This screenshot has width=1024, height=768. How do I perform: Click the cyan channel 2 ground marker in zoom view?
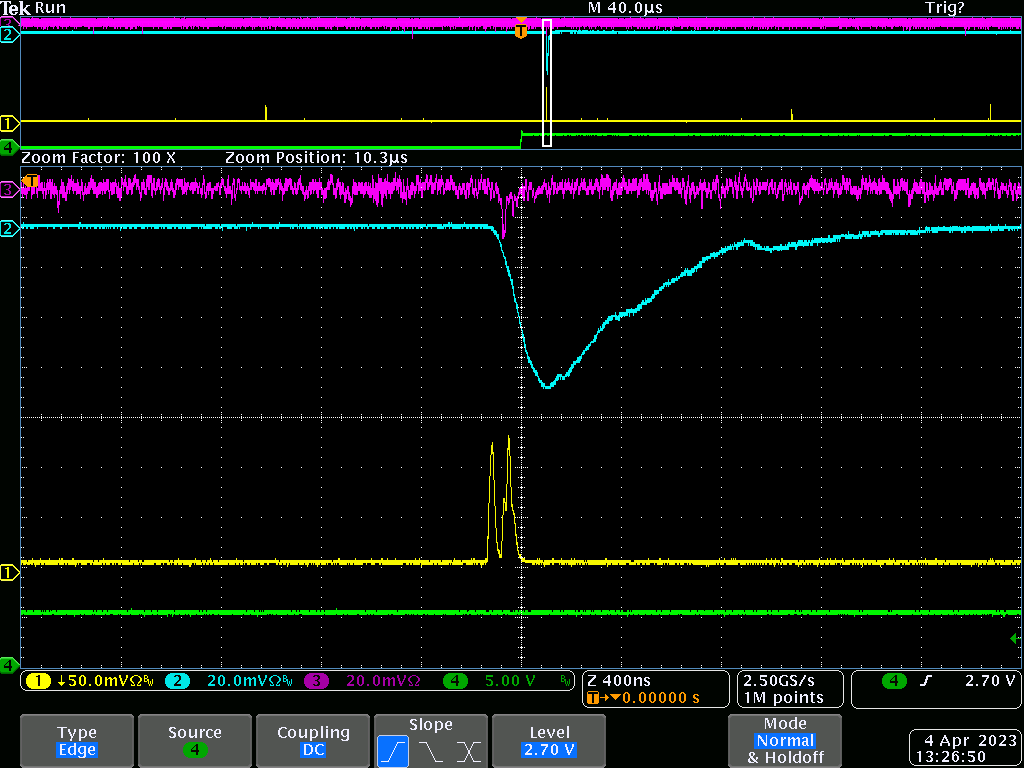[10, 229]
